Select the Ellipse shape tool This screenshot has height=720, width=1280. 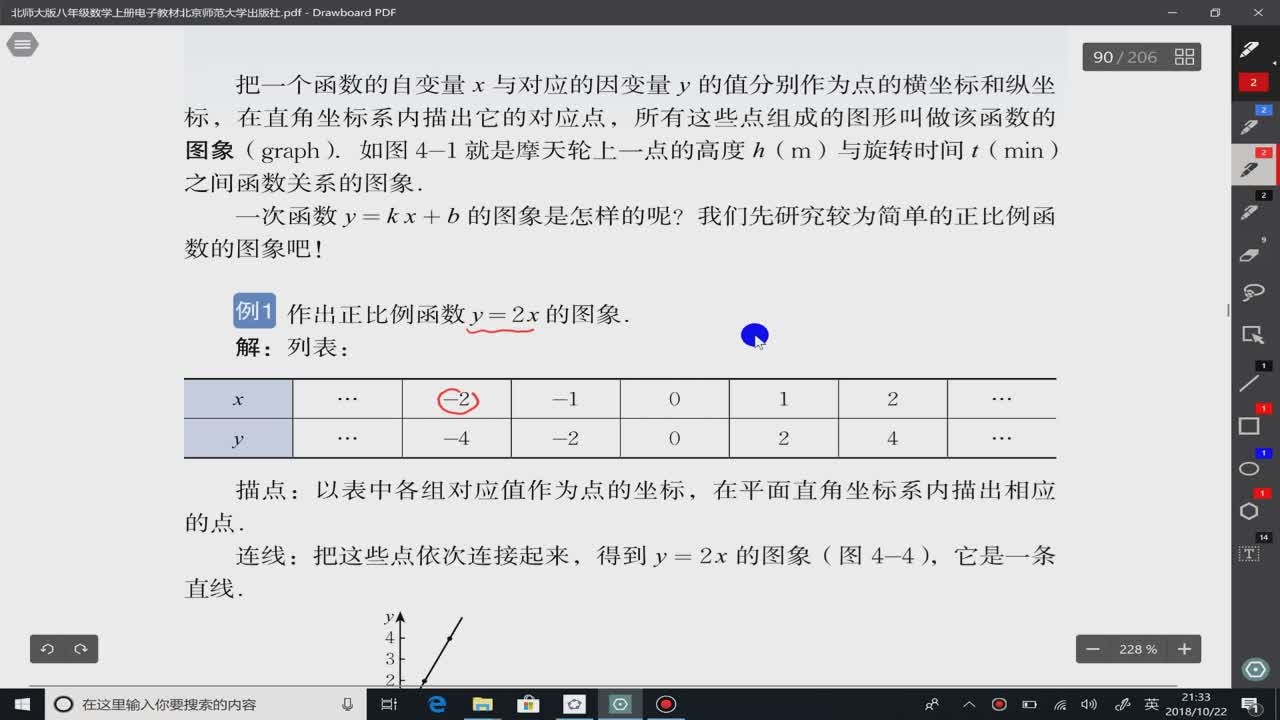(x=1249, y=468)
